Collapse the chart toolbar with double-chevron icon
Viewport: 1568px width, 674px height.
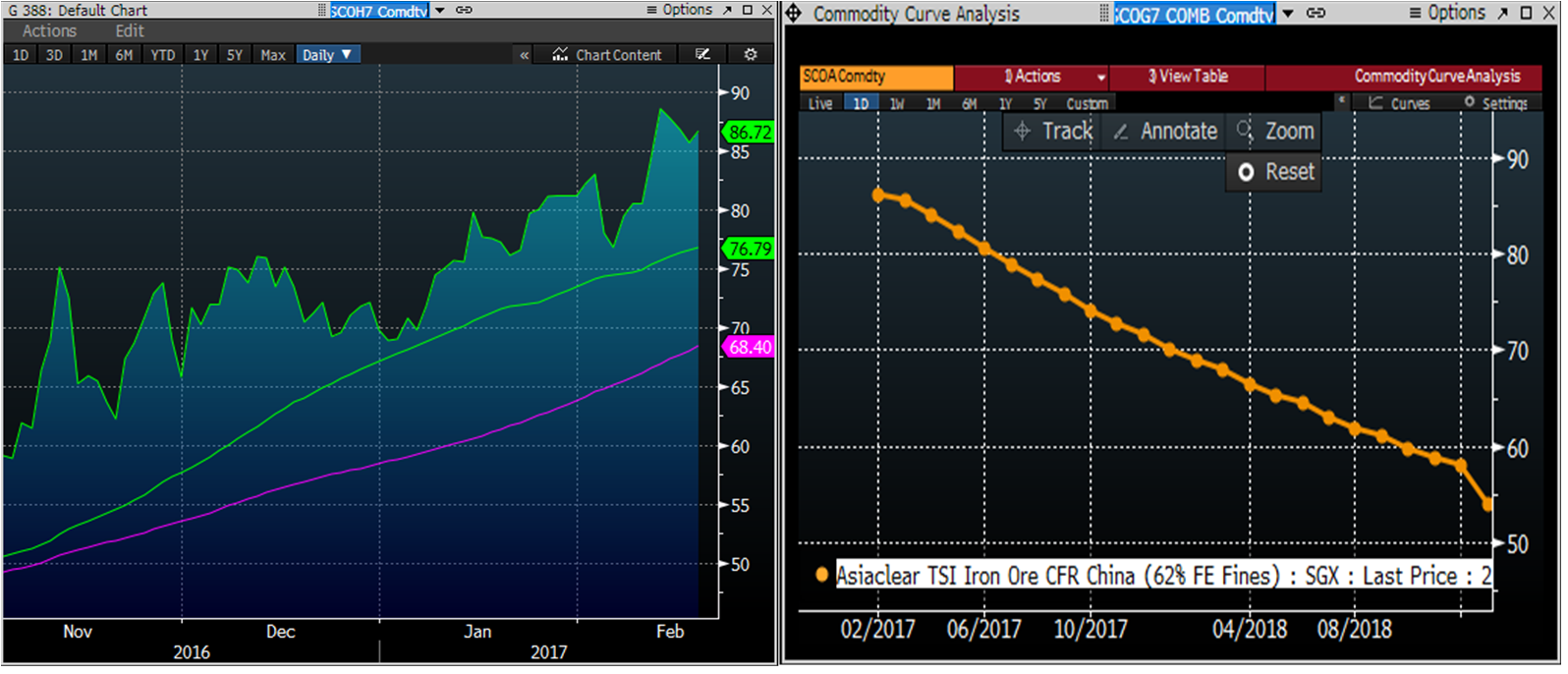[x=525, y=55]
